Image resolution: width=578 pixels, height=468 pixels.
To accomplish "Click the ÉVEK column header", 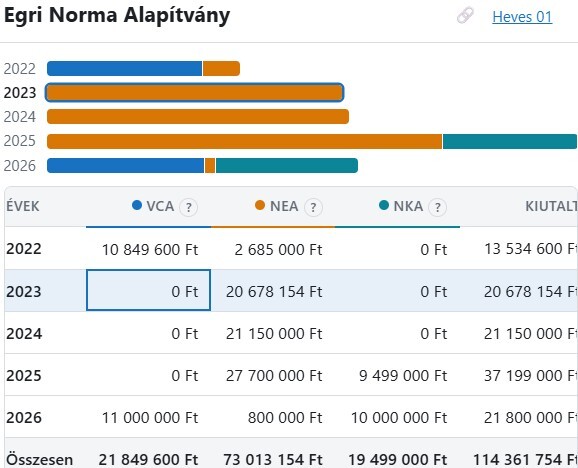I will click(22, 206).
